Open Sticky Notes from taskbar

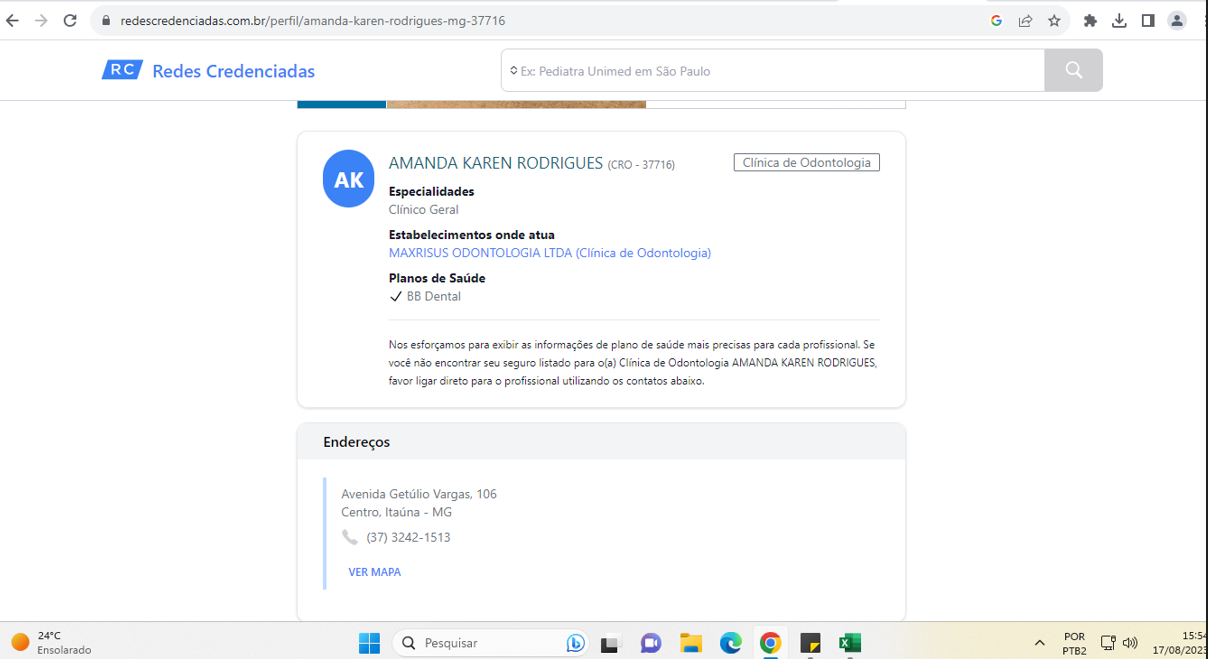coord(810,643)
